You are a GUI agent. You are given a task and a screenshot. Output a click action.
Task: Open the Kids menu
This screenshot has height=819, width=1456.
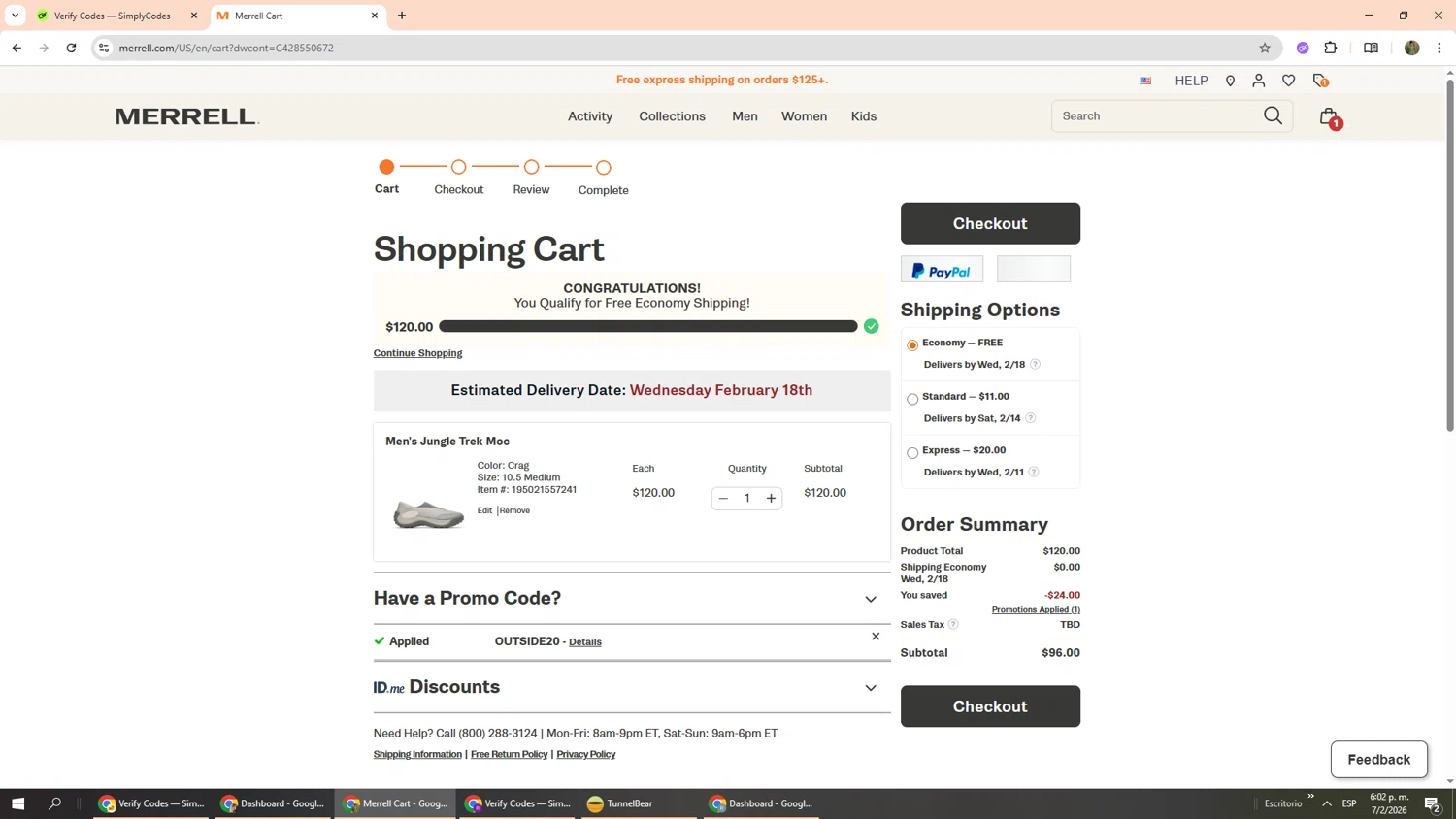864,116
